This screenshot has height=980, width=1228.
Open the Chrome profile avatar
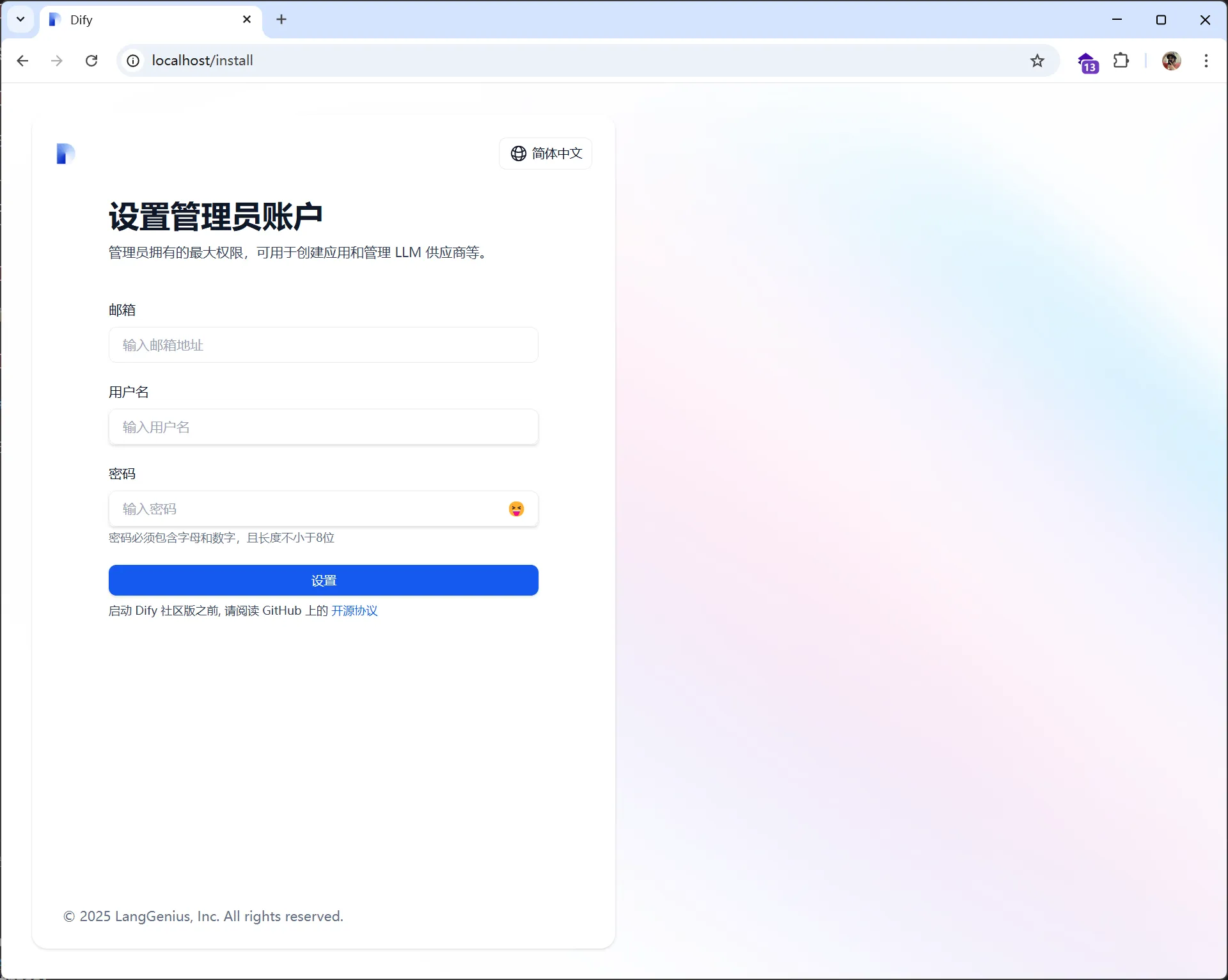(x=1172, y=60)
